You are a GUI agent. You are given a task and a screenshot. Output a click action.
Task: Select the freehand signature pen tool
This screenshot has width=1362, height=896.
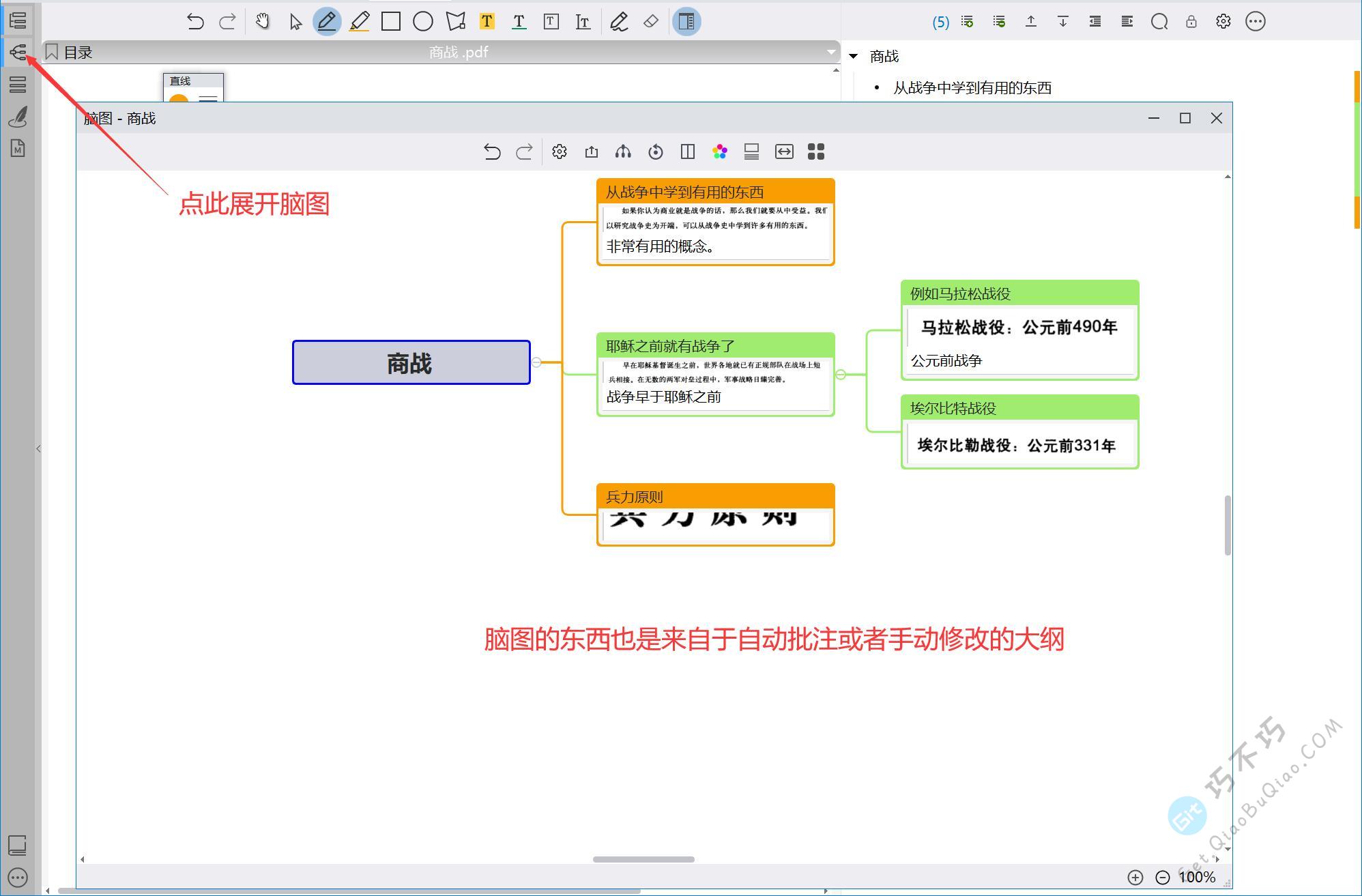tap(619, 22)
